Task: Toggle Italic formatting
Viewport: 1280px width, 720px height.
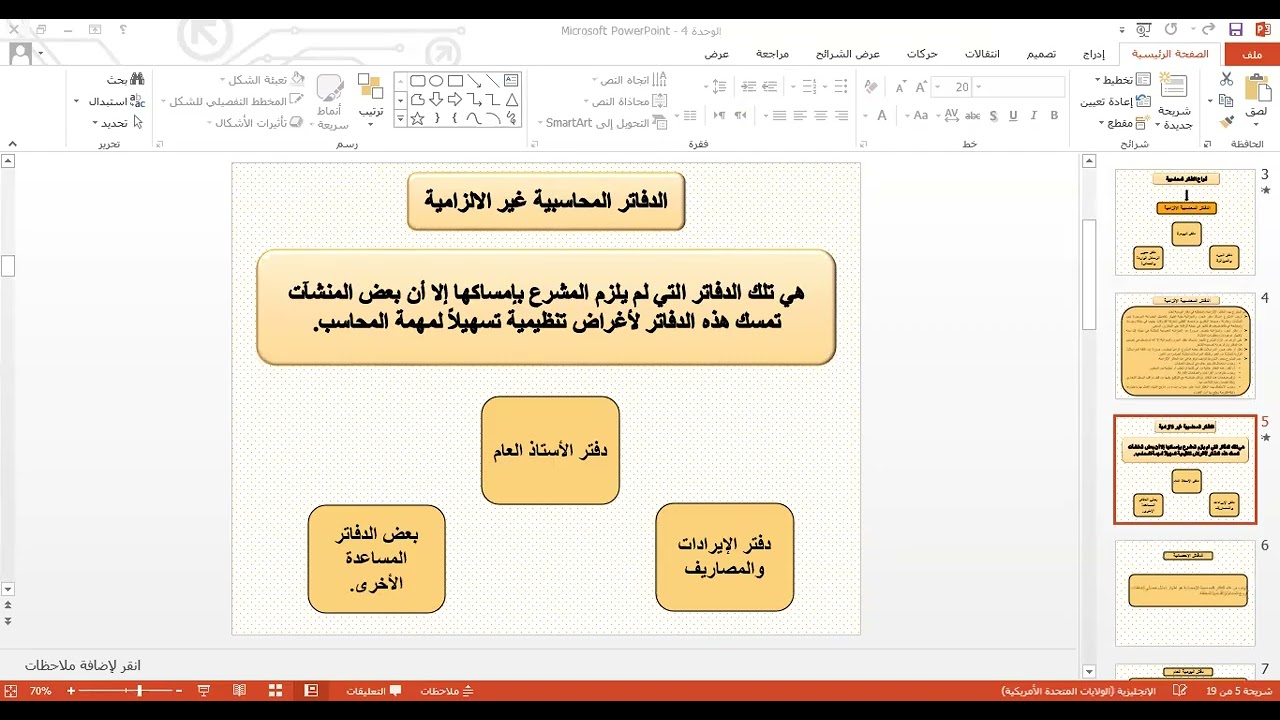Action: click(1034, 116)
